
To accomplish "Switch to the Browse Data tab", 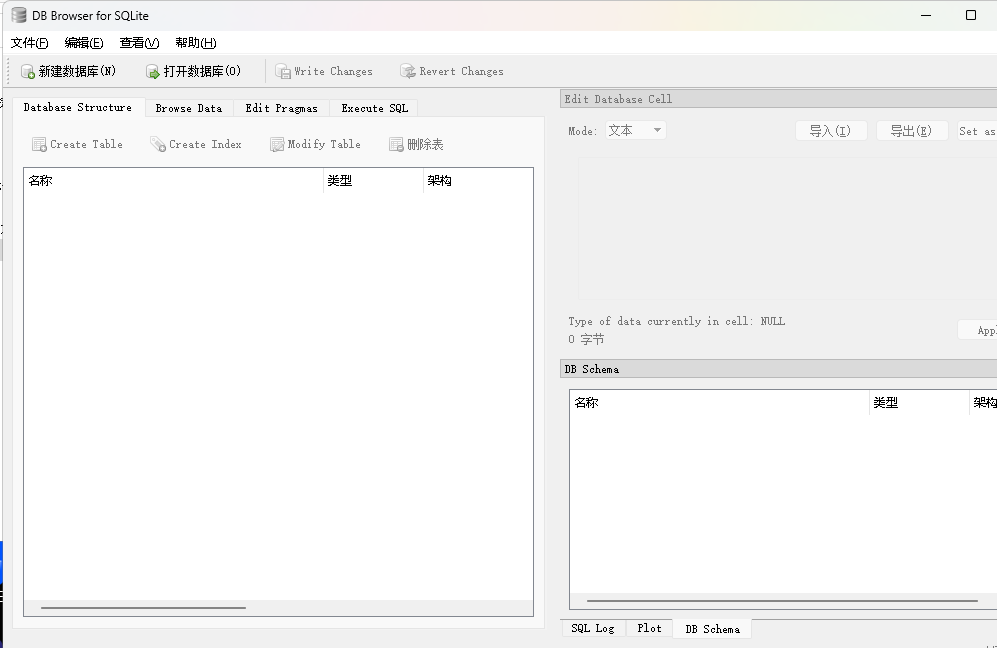I will point(189,107).
